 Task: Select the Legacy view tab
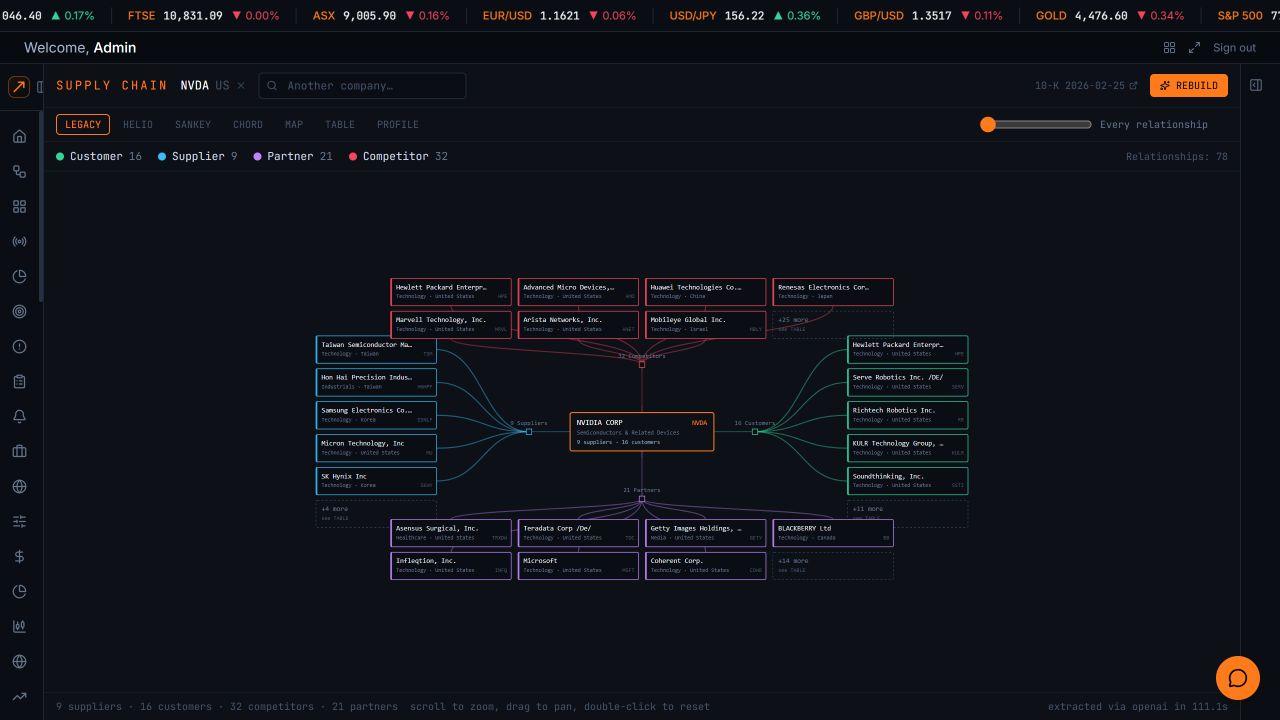point(83,124)
